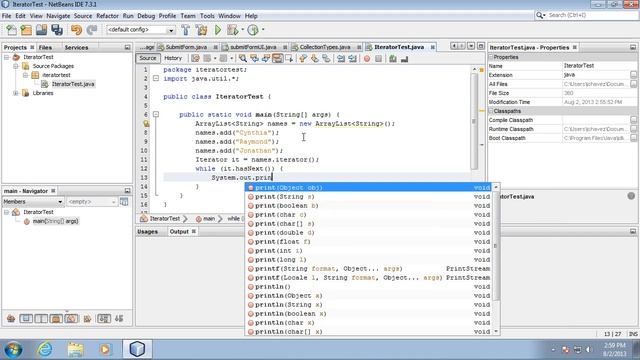Click the Stop Macro Recording icon
This screenshot has height=360, width=640.
click(x=378, y=59)
